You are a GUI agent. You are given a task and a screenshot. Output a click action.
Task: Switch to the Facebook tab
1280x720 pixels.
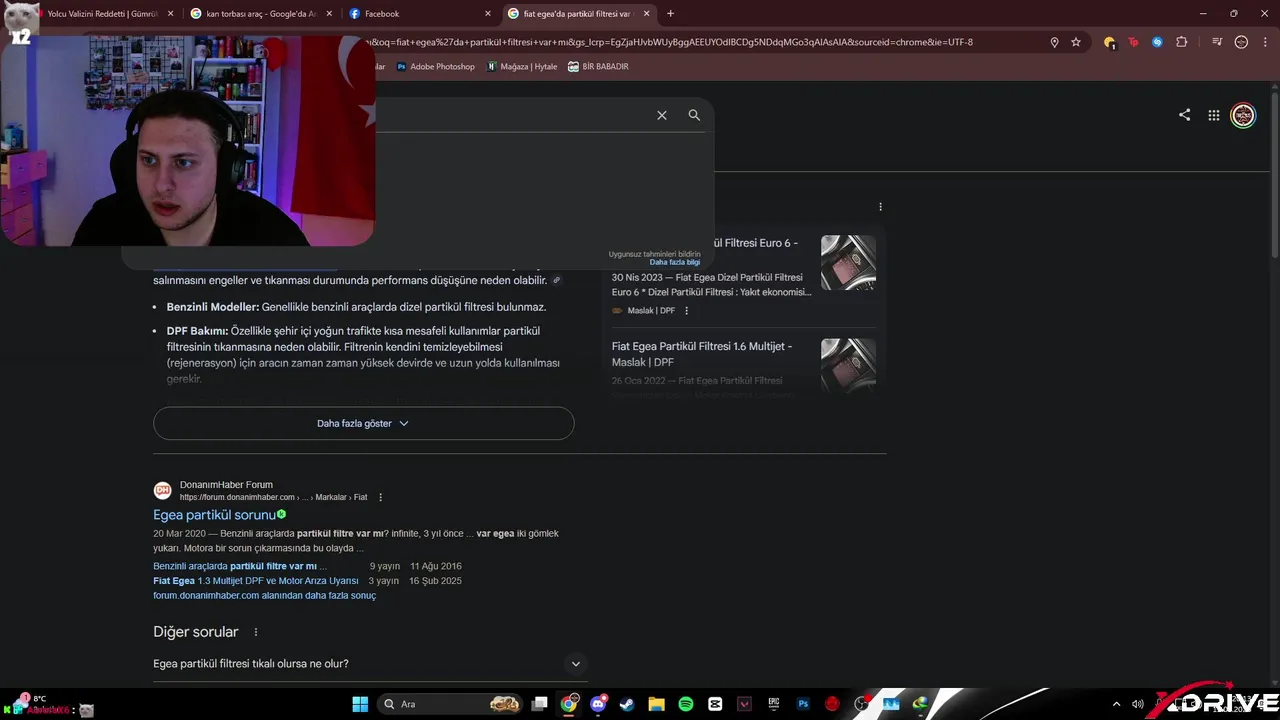tap(420, 14)
